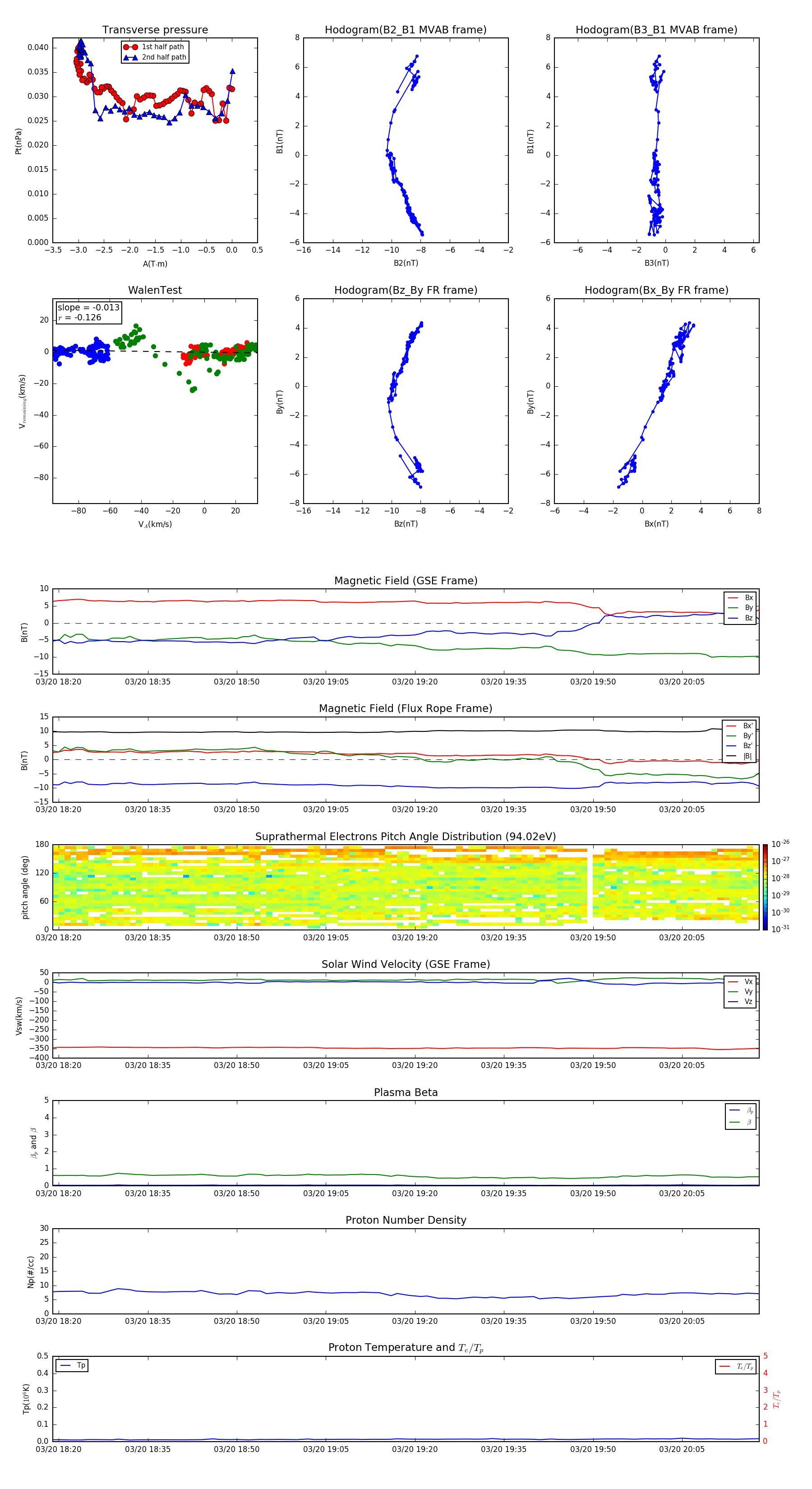Select the '|B|' entry in flux rope legend
This screenshot has height=1489, width=812.
coord(739,756)
